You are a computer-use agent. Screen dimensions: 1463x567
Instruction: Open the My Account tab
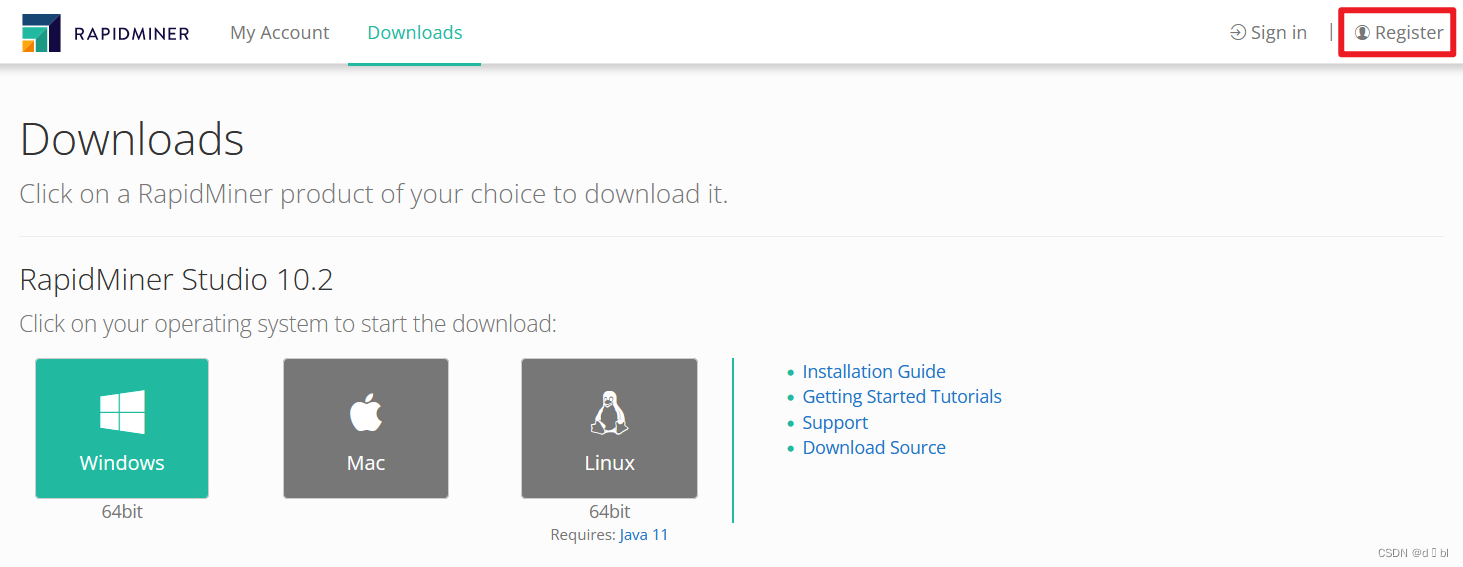tap(279, 33)
